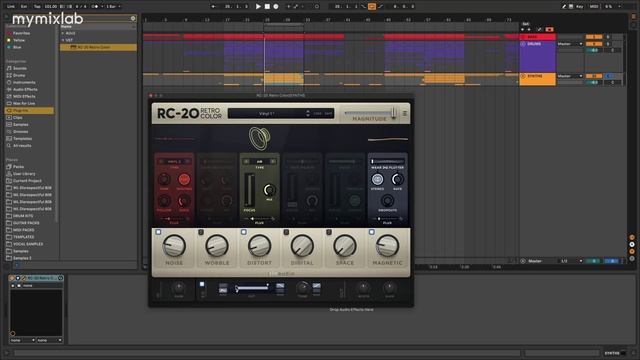Click the large Space knob
Viewport: 640px width, 360px height.
(345, 246)
